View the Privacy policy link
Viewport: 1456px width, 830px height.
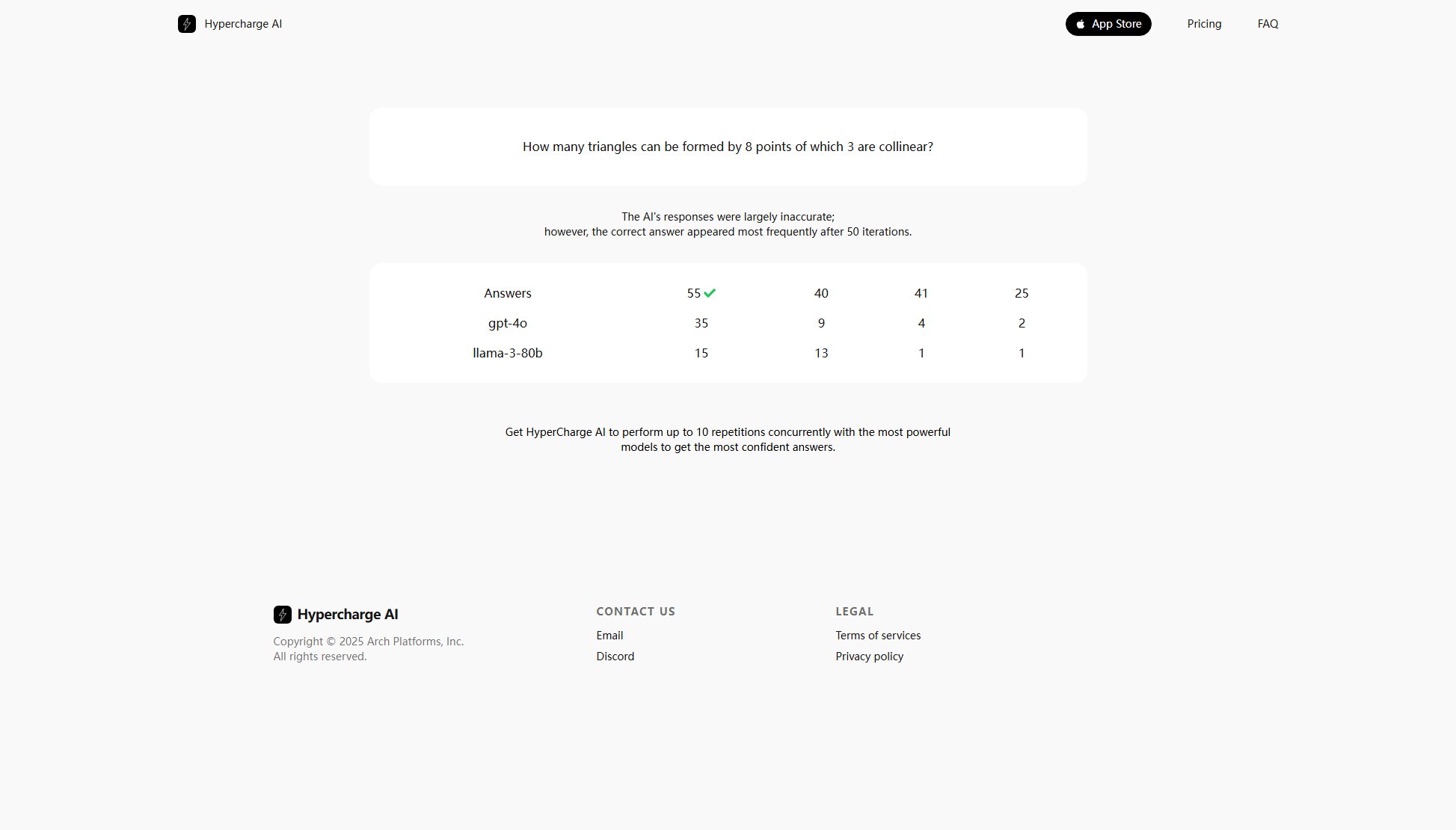pyautogui.click(x=869, y=657)
